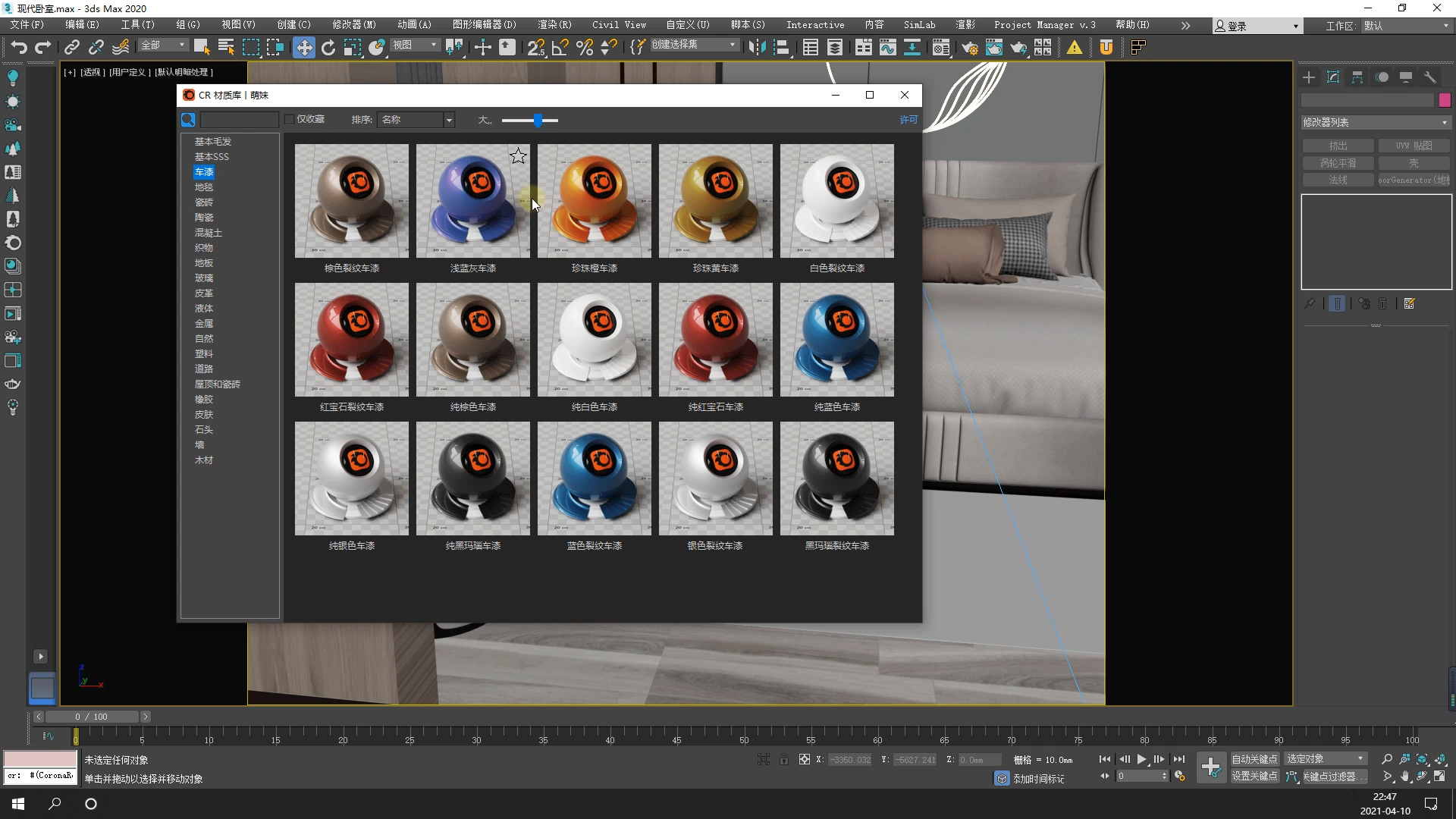Click the 涡轮平滑 modifier button
1456x819 pixels.
1338,163
